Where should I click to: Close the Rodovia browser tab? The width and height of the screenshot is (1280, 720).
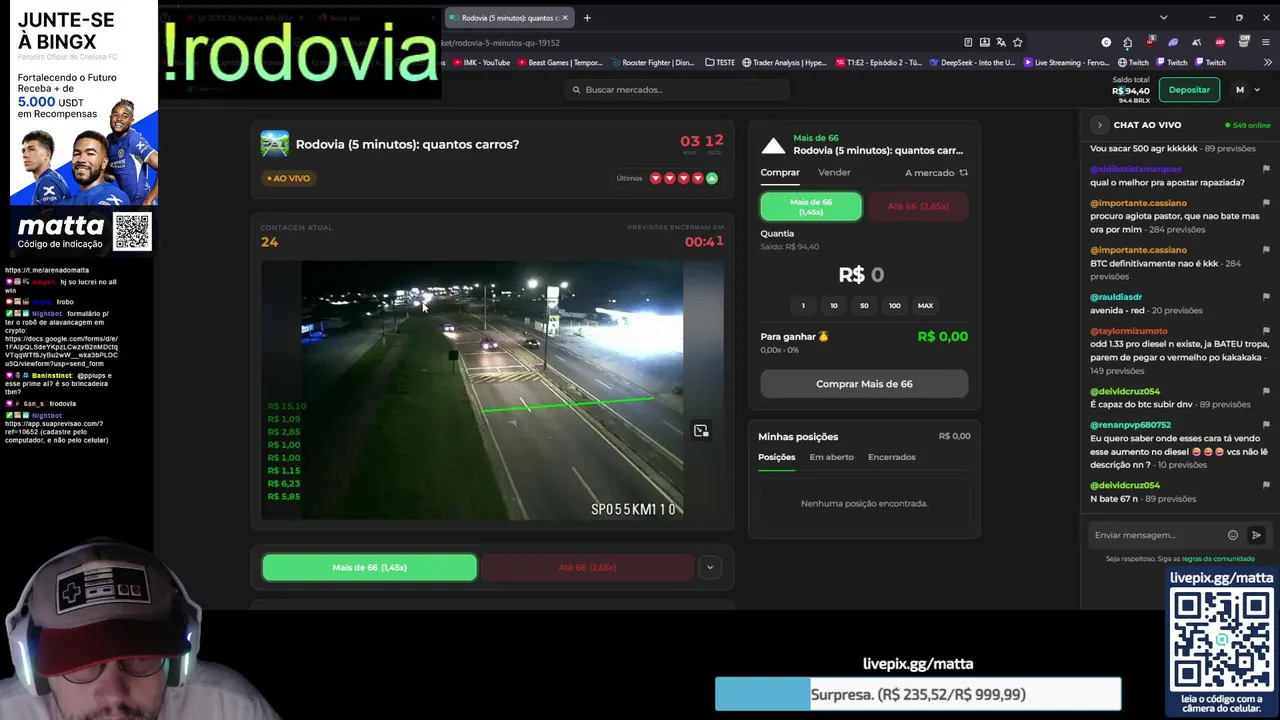click(565, 17)
